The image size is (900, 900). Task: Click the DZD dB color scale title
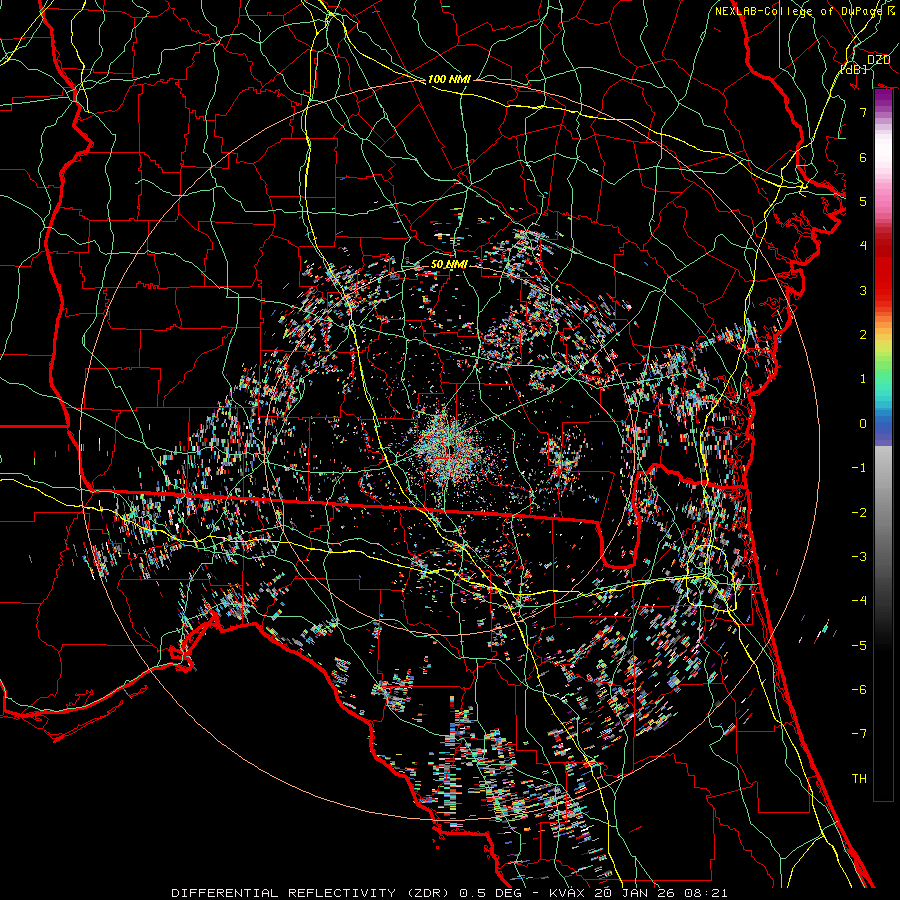click(866, 64)
